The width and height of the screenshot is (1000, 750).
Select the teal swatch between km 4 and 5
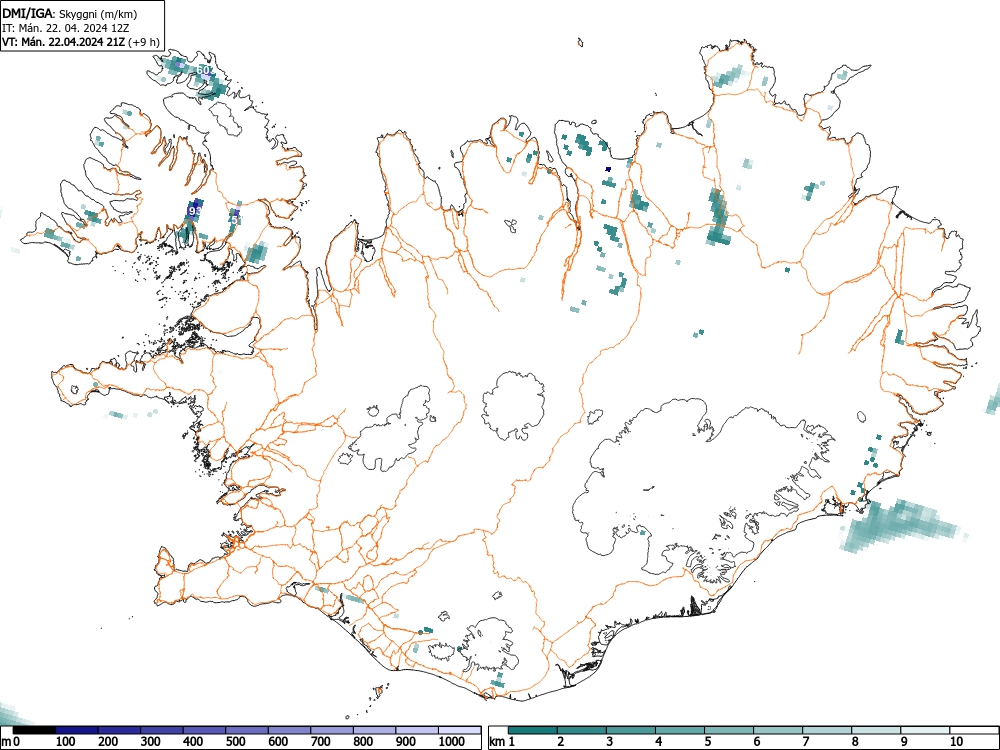pos(680,730)
